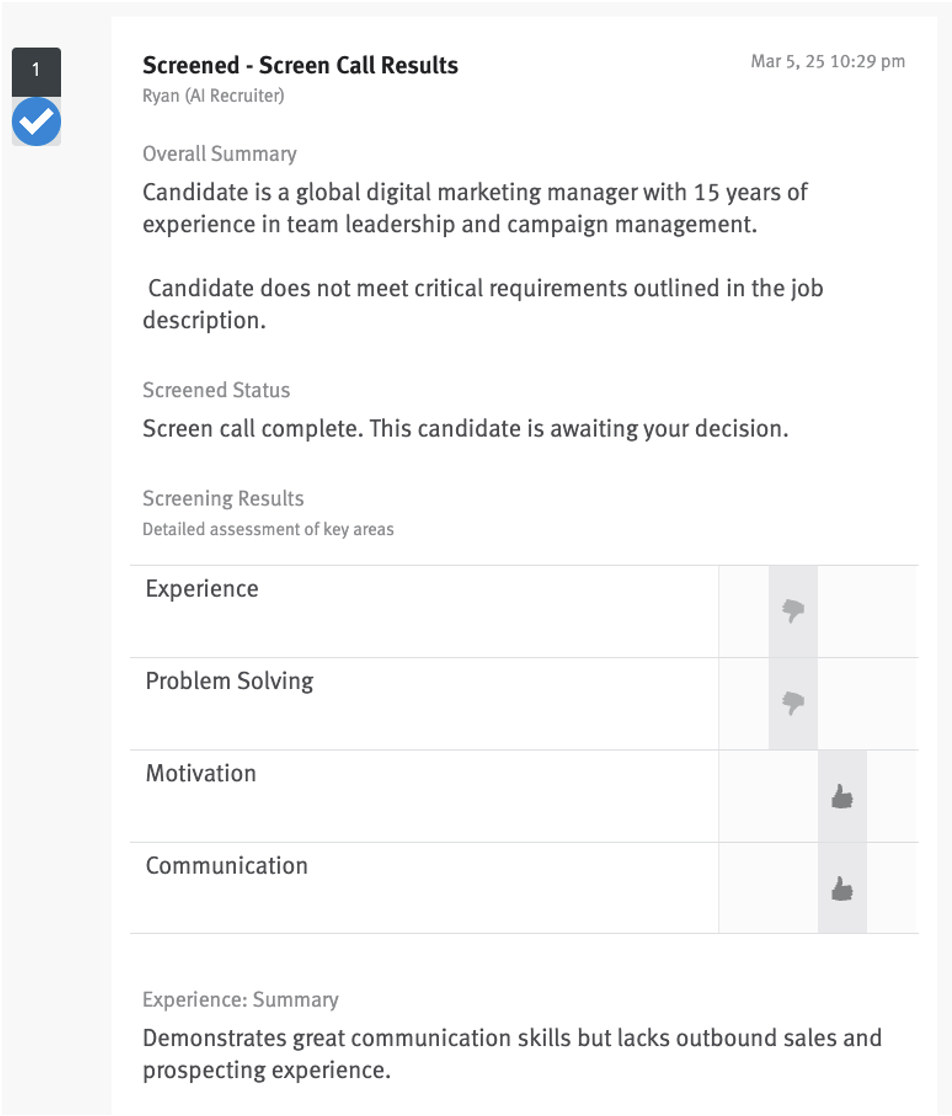Click the thumbs down icon for Problem Solving
Image resolution: width=952 pixels, height=1116 pixels.
tap(793, 702)
